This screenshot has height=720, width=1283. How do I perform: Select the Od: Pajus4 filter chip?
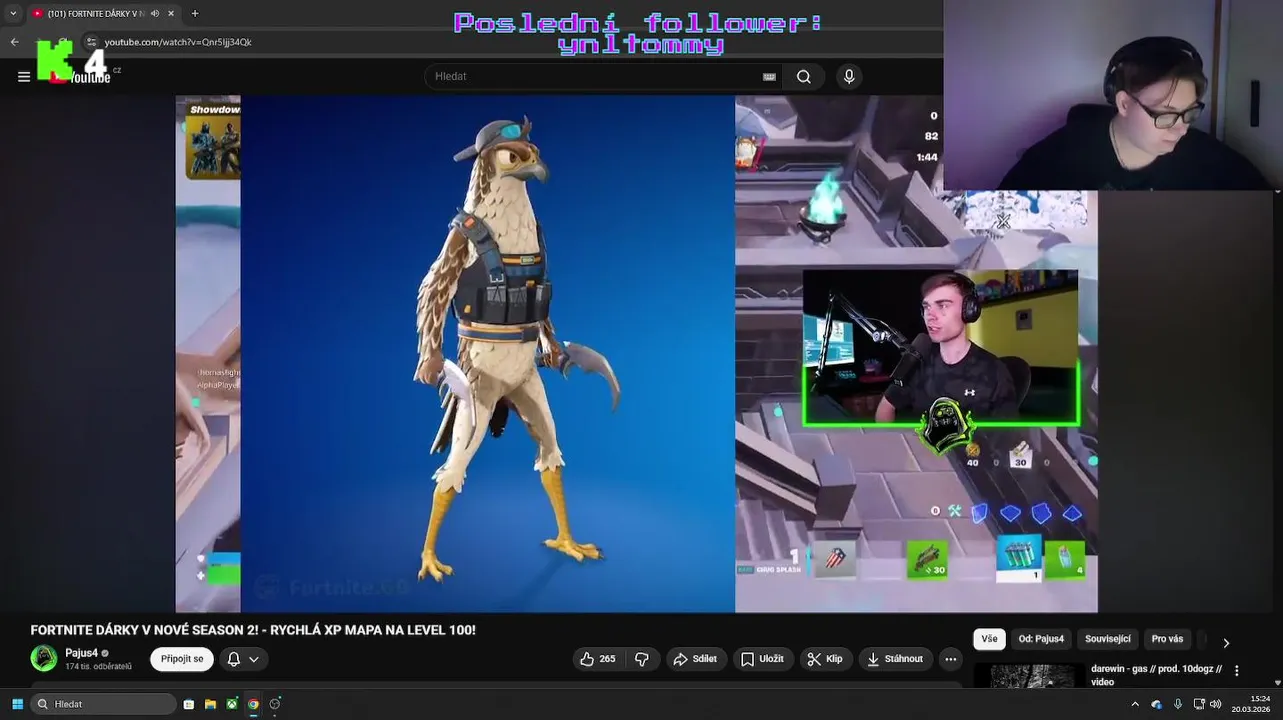click(1041, 639)
